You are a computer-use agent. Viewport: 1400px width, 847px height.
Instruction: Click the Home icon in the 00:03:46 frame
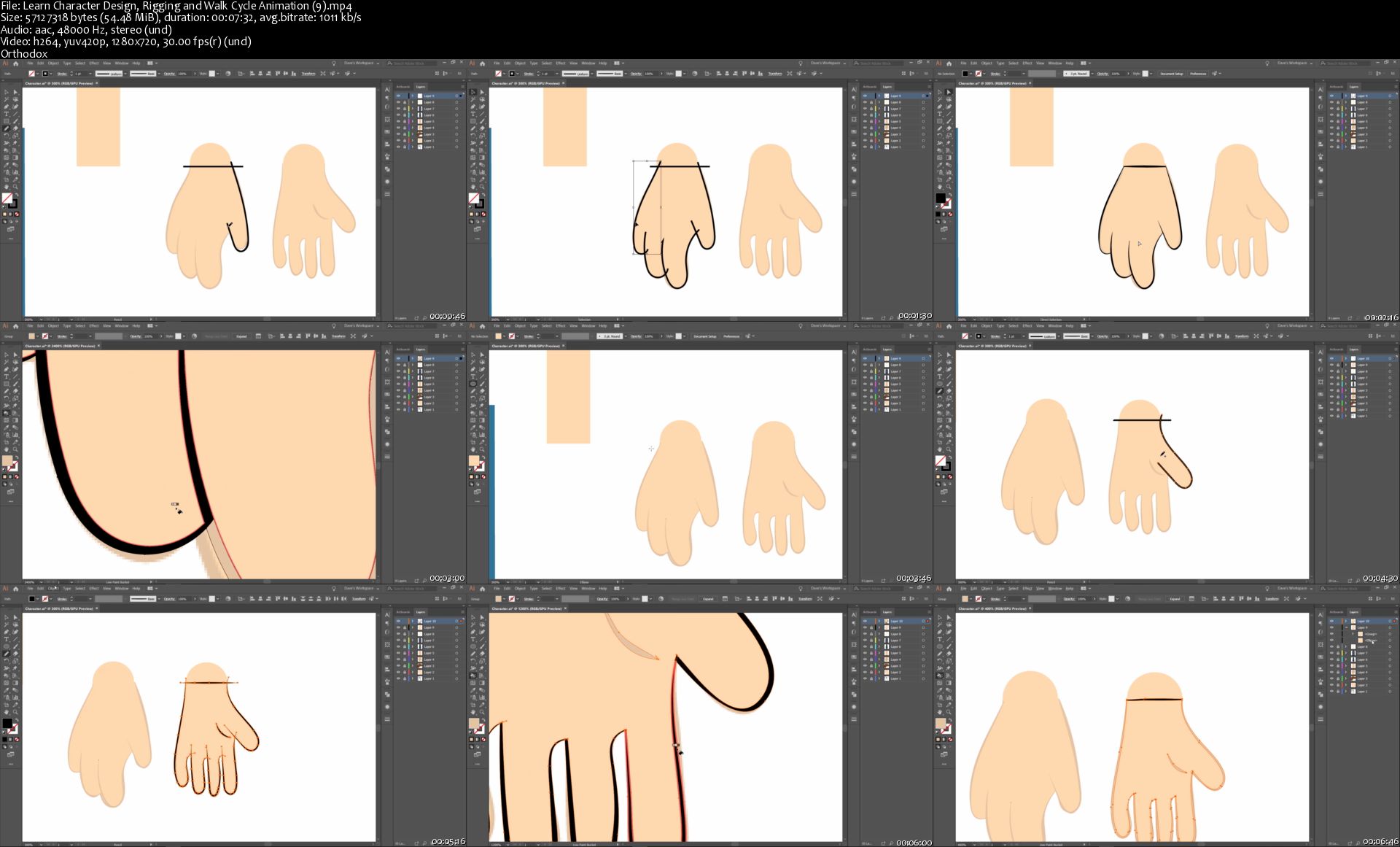coord(483,326)
